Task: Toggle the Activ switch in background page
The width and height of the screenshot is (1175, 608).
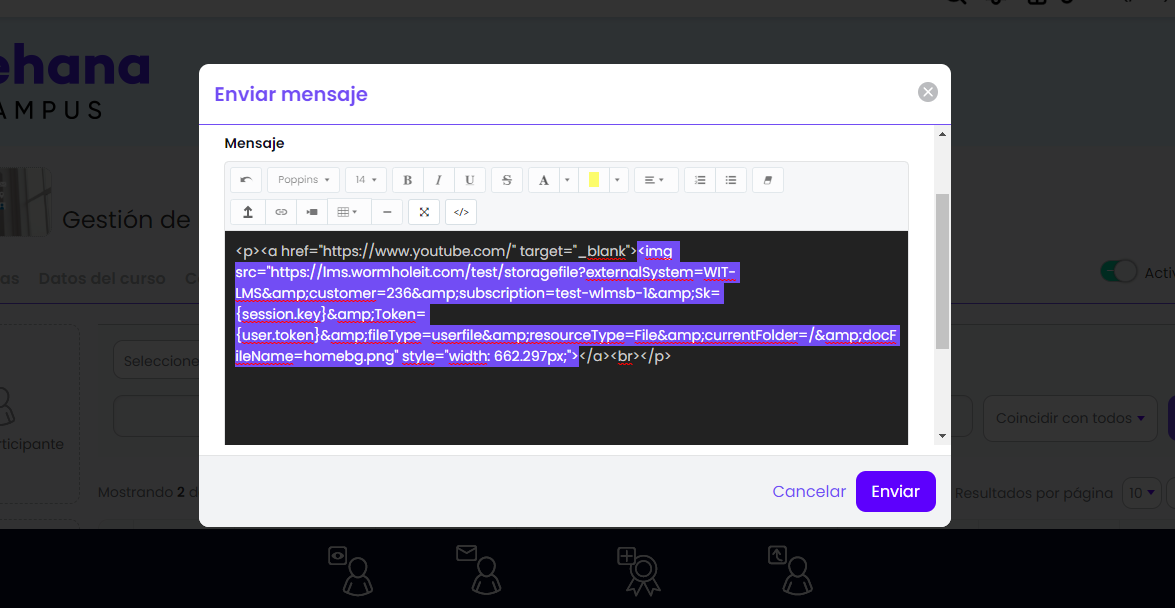Action: (1119, 272)
